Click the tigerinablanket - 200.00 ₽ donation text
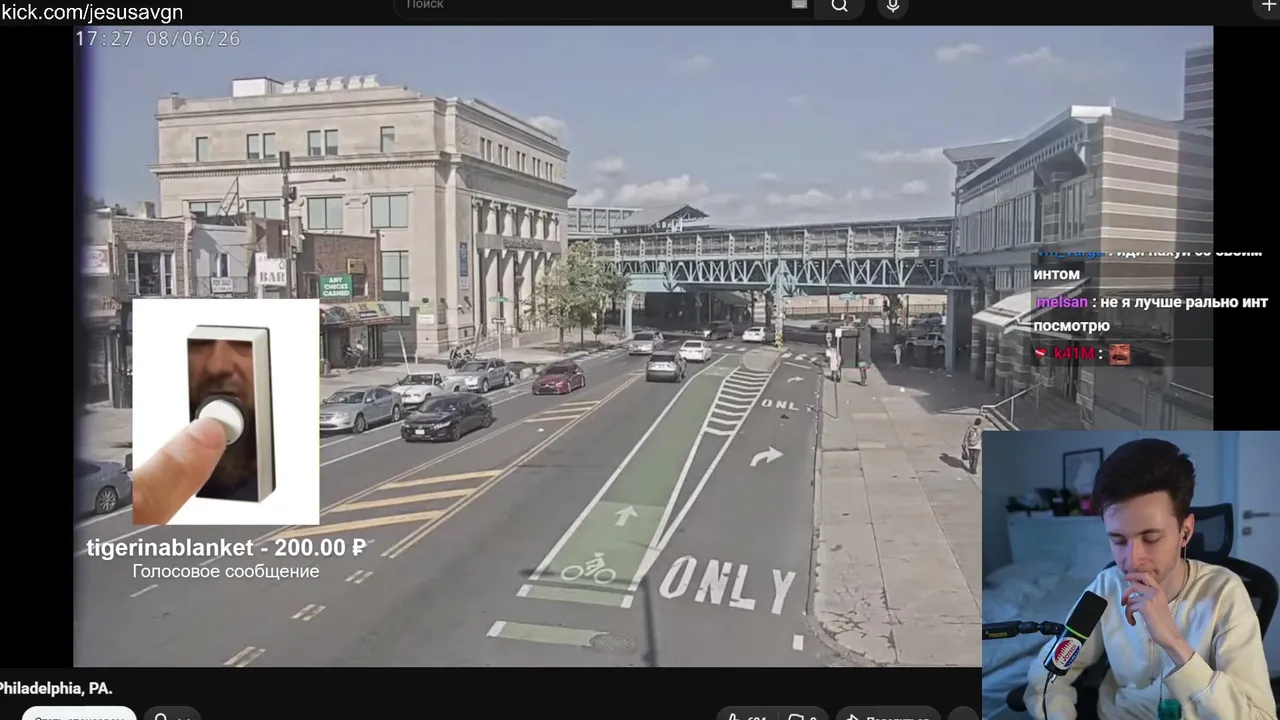The width and height of the screenshot is (1280, 720). 226,548
